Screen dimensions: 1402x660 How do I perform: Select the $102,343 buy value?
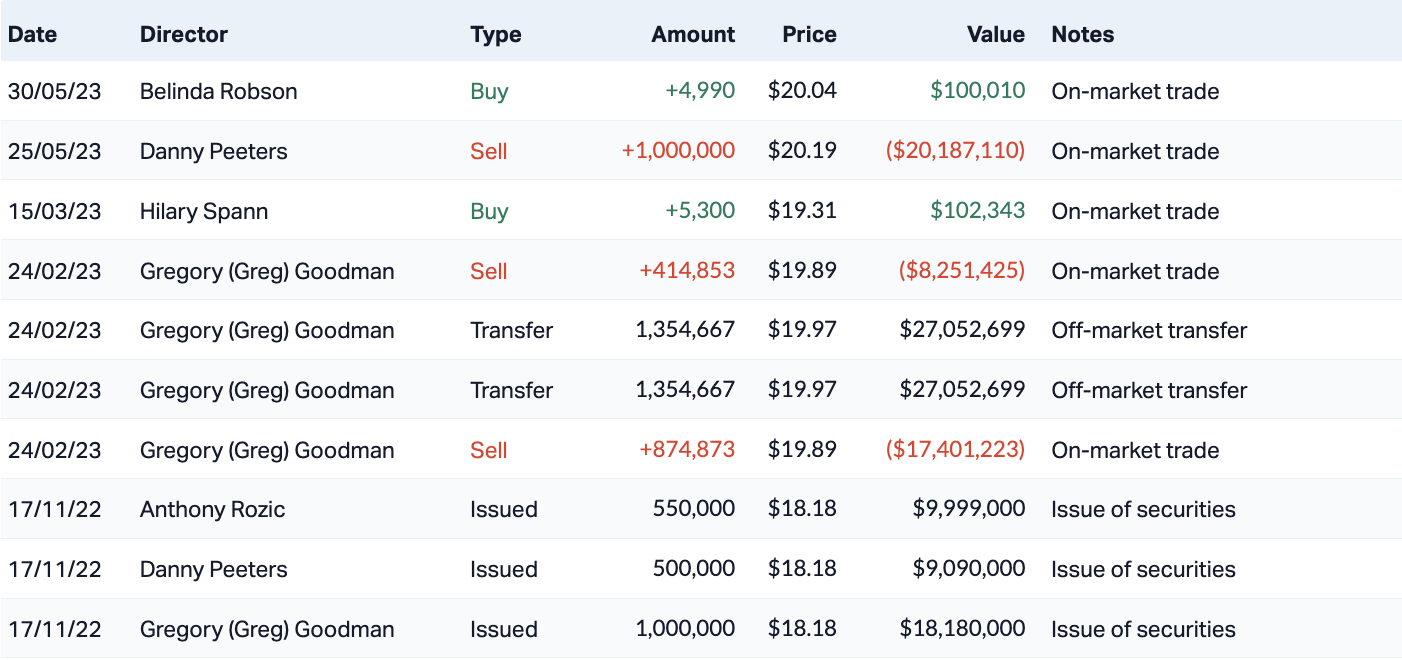[977, 211]
